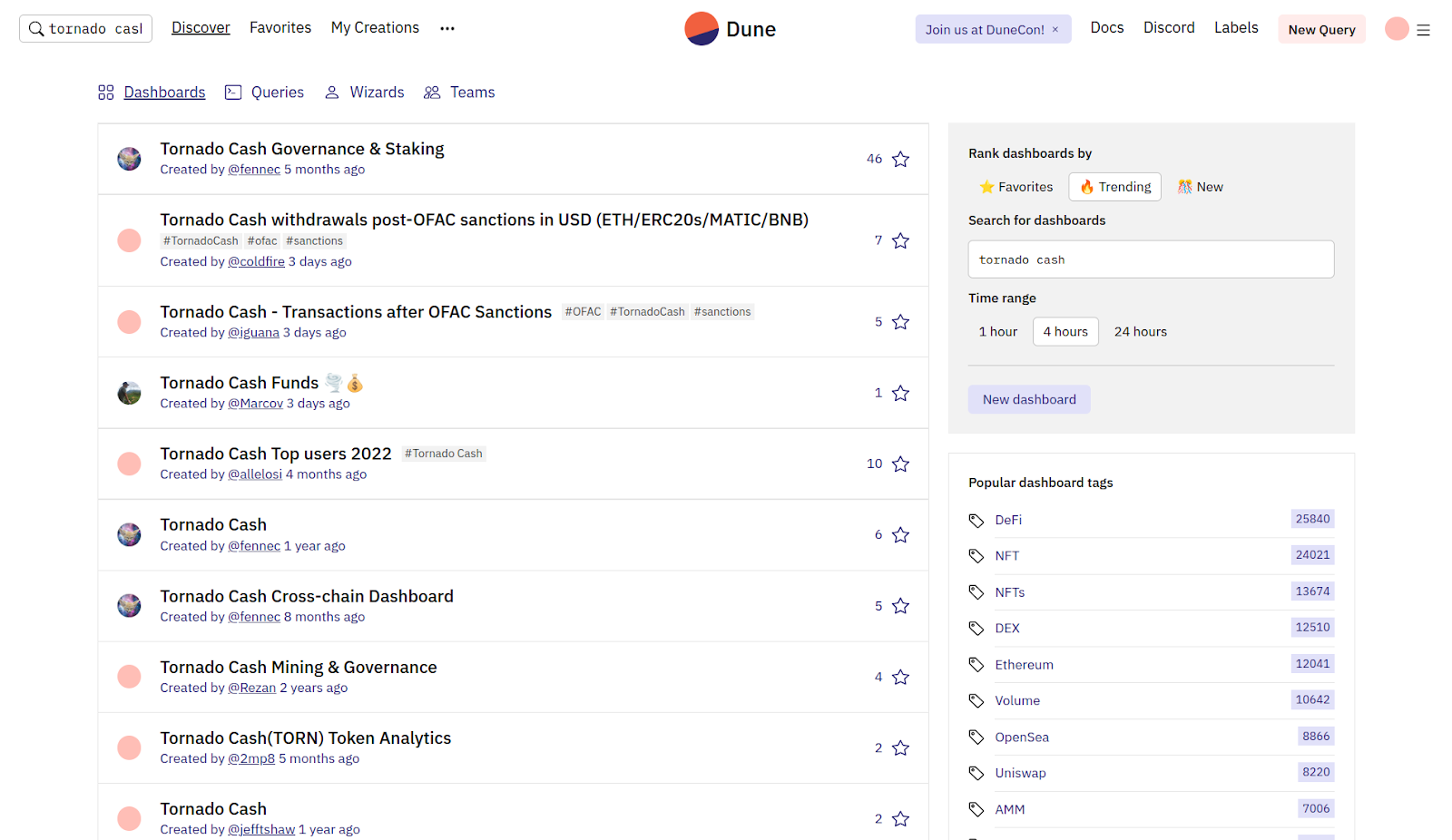Click fennec avatar on Governance & Staking
Viewport: 1452px width, 840px height.
pos(129,159)
